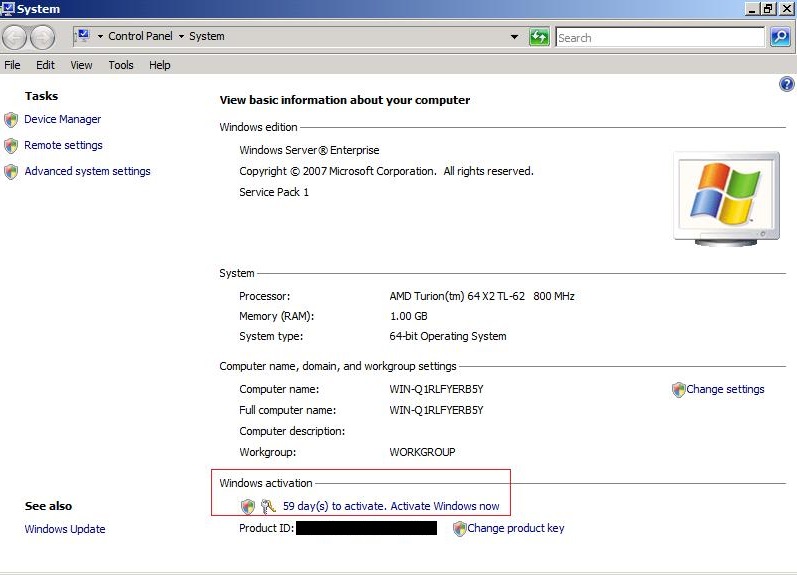Open the address bar history dropdown
This screenshot has width=797, height=575.
click(515, 37)
